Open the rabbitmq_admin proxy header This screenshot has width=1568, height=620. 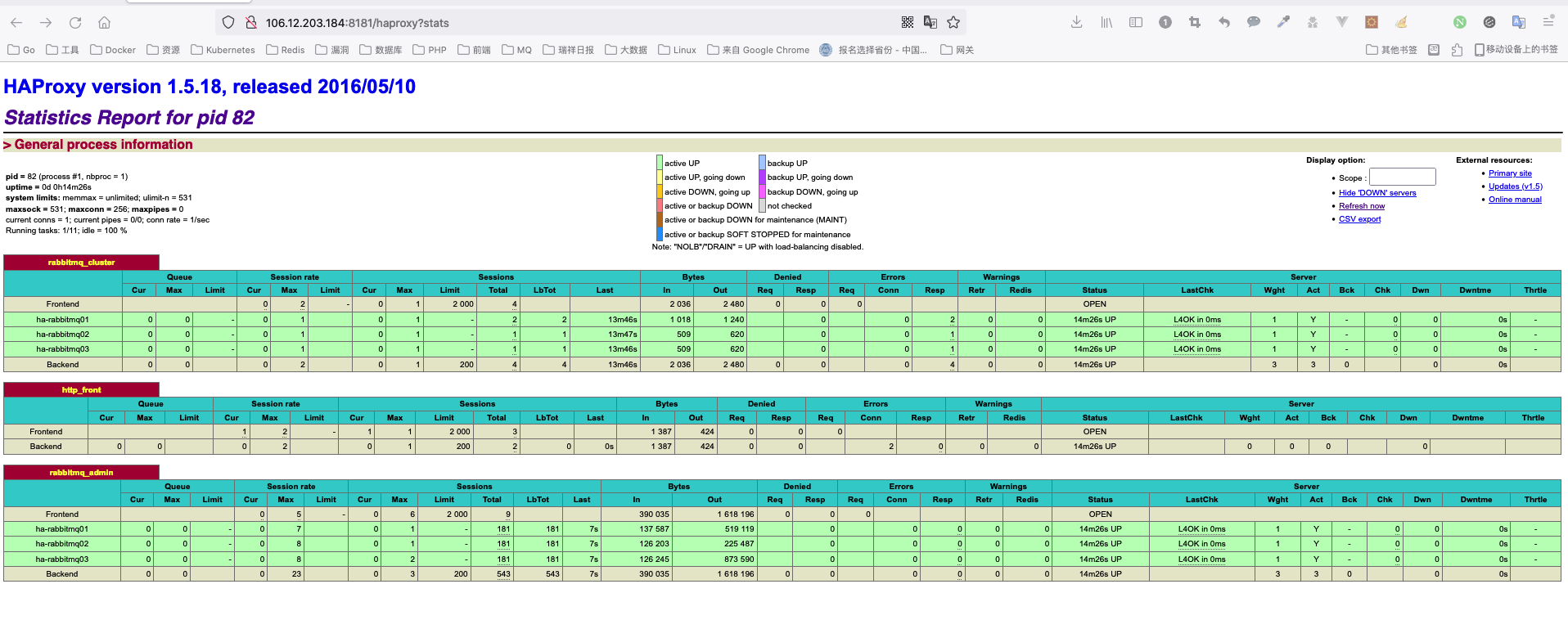pyautogui.click(x=81, y=473)
